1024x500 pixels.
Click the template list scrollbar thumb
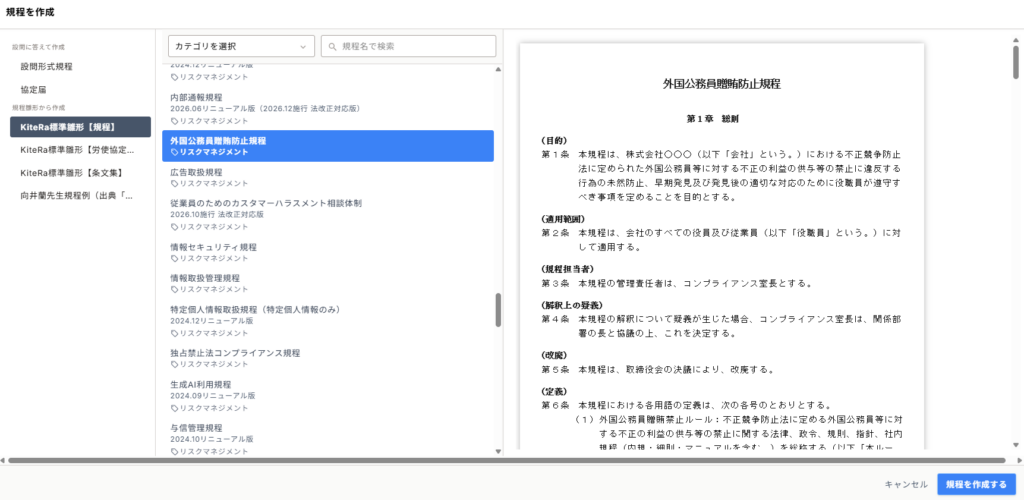point(498,310)
